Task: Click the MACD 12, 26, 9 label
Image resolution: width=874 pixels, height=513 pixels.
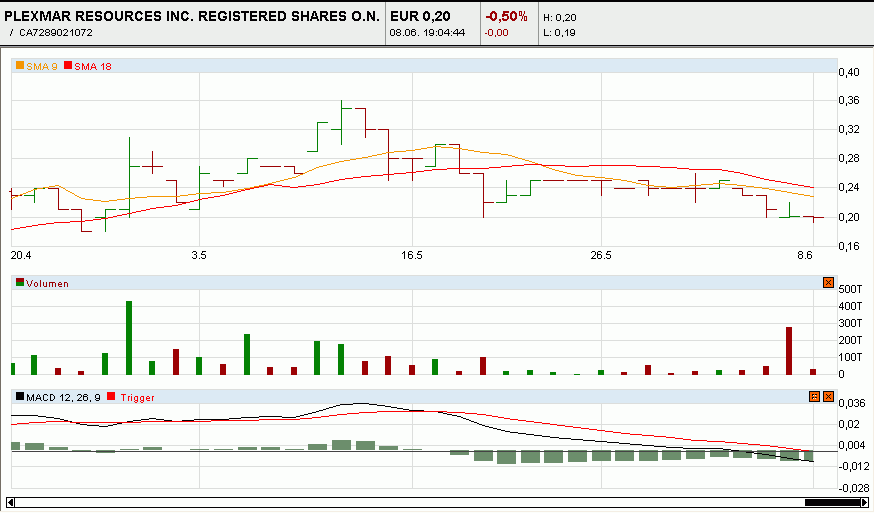Action: 63,398
